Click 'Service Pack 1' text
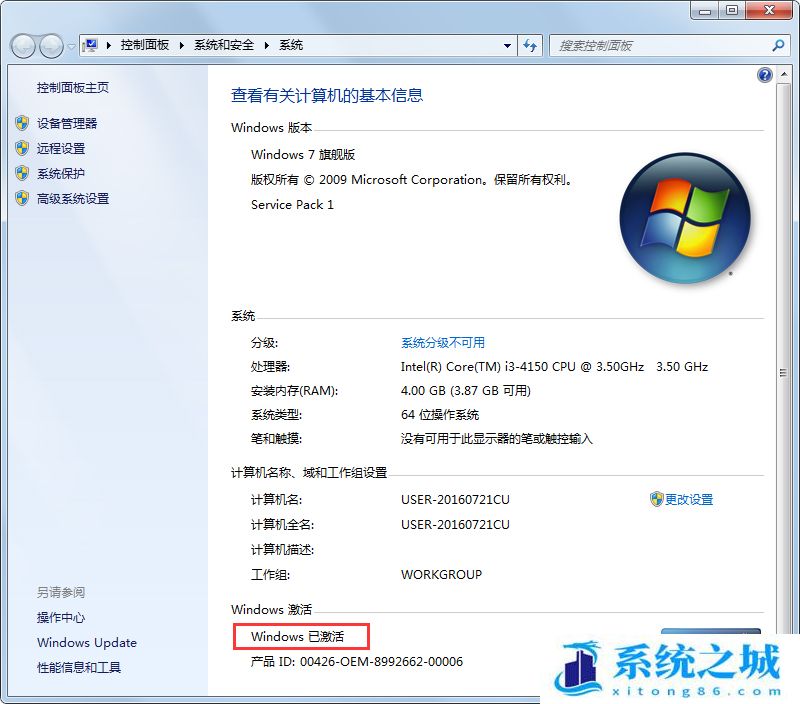The image size is (800, 704). coord(292,205)
